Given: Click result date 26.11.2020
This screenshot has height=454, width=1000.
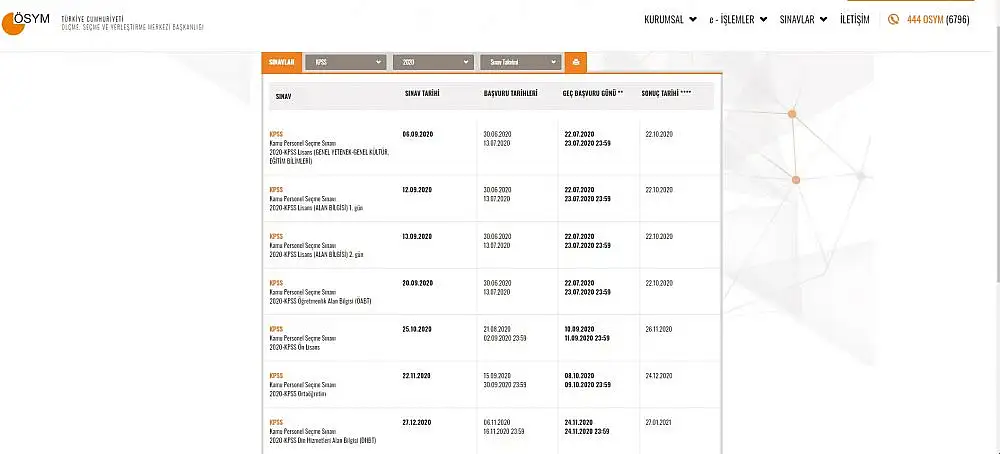Looking at the screenshot, I should [659, 329].
